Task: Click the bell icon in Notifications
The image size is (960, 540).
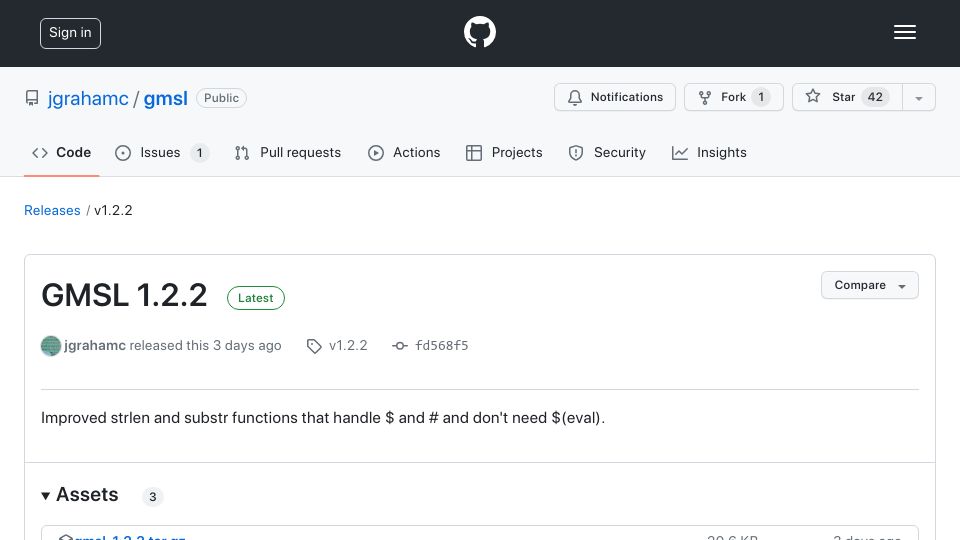Action: coord(574,98)
